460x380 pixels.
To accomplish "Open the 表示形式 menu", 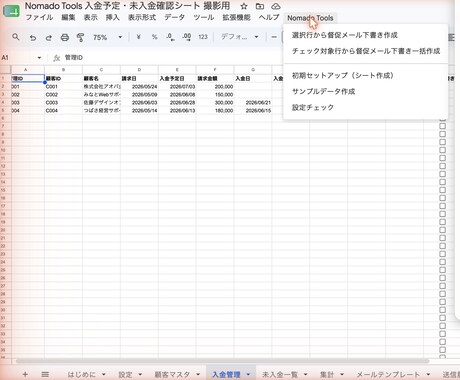I will point(142,18).
